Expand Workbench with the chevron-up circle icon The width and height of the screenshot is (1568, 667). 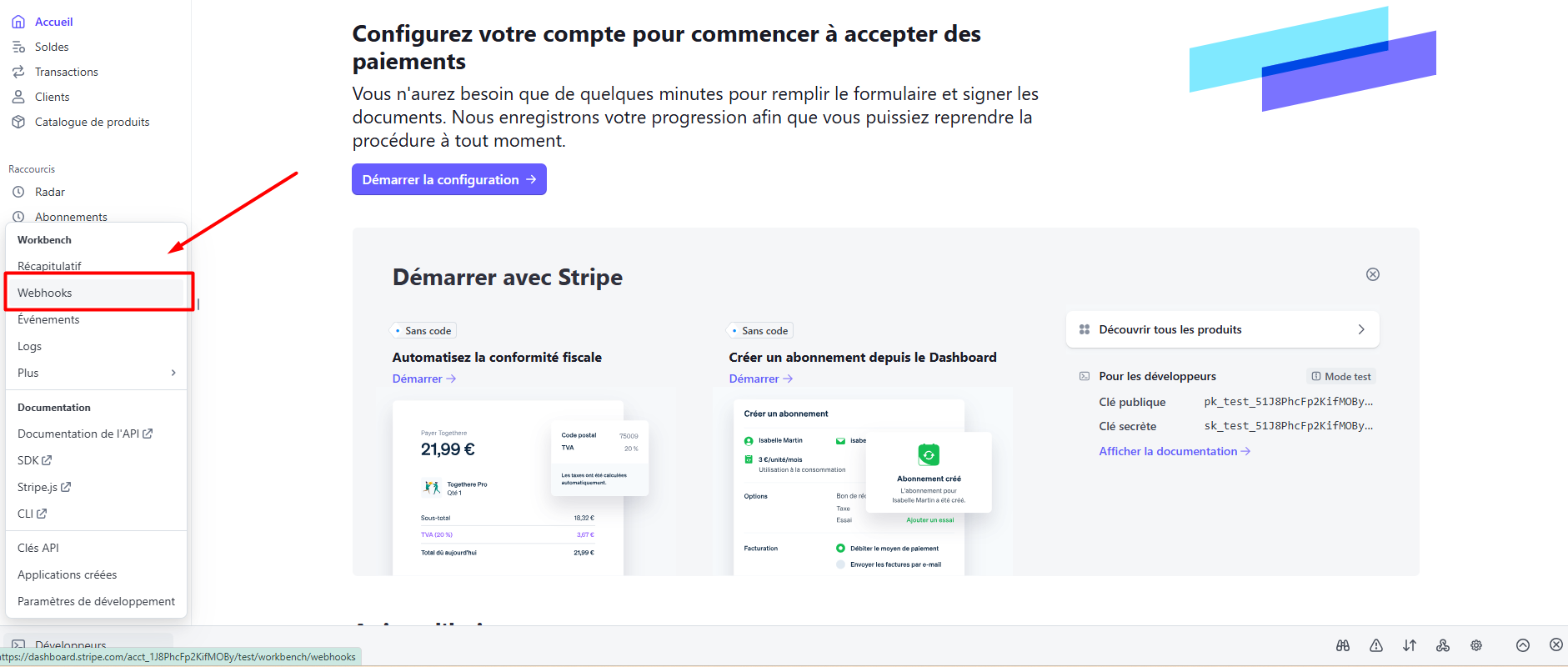[1523, 645]
